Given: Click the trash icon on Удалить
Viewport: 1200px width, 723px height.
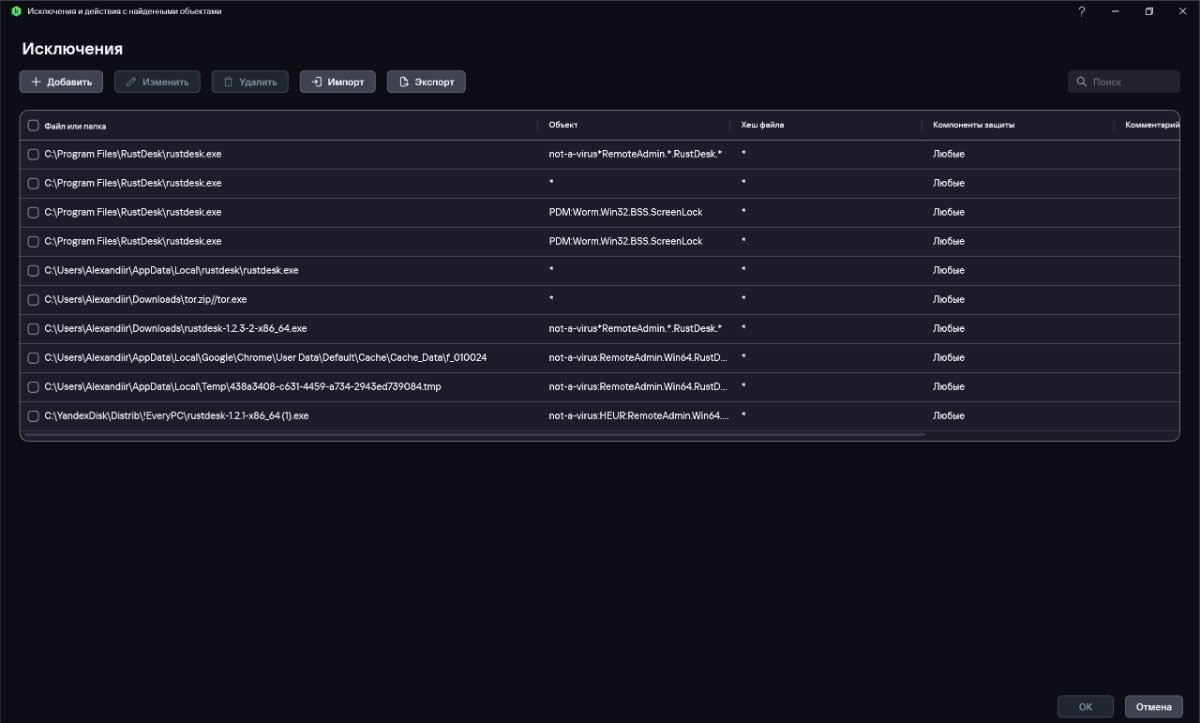Looking at the screenshot, I should (228, 82).
